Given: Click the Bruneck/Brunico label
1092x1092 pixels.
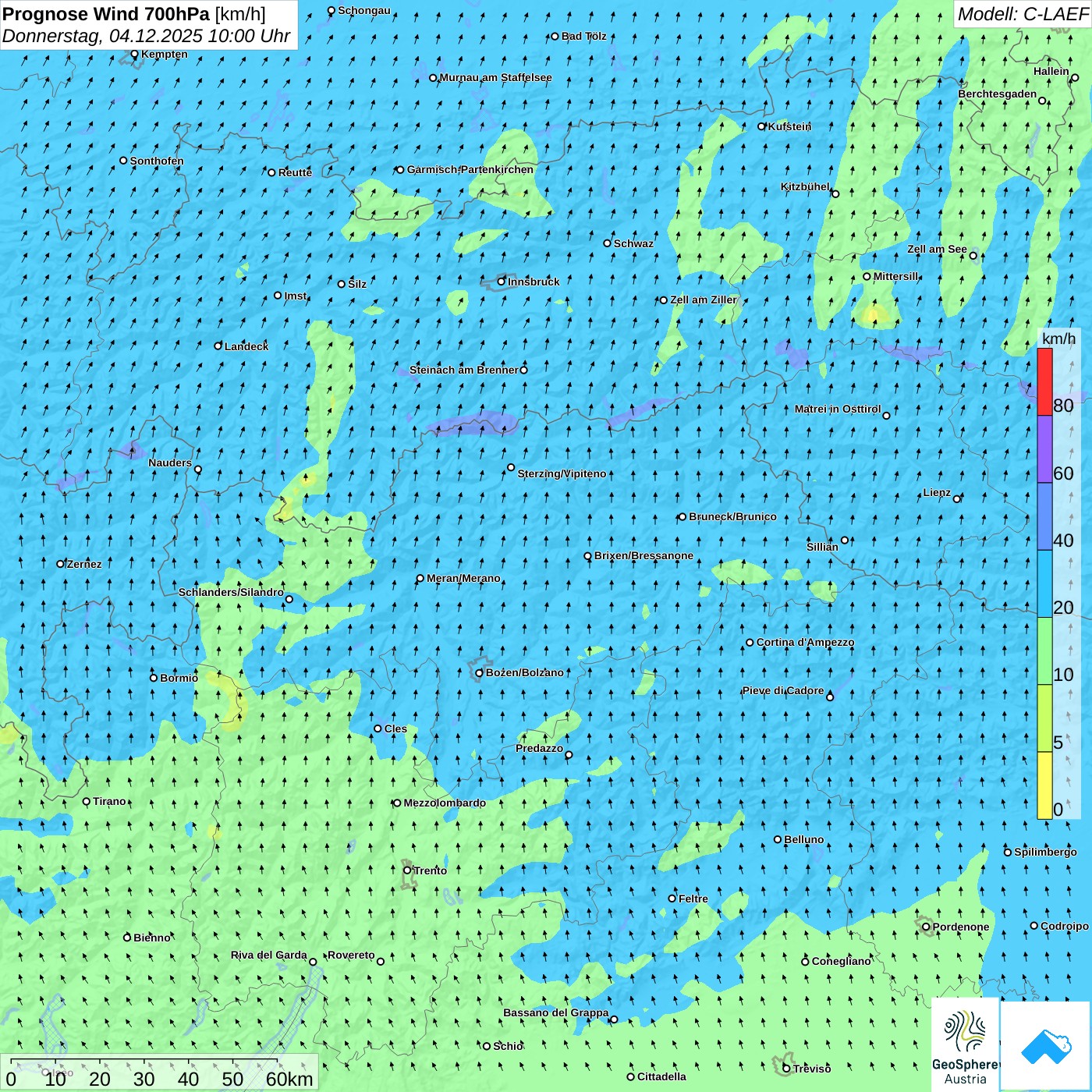Looking at the screenshot, I should click(732, 516).
